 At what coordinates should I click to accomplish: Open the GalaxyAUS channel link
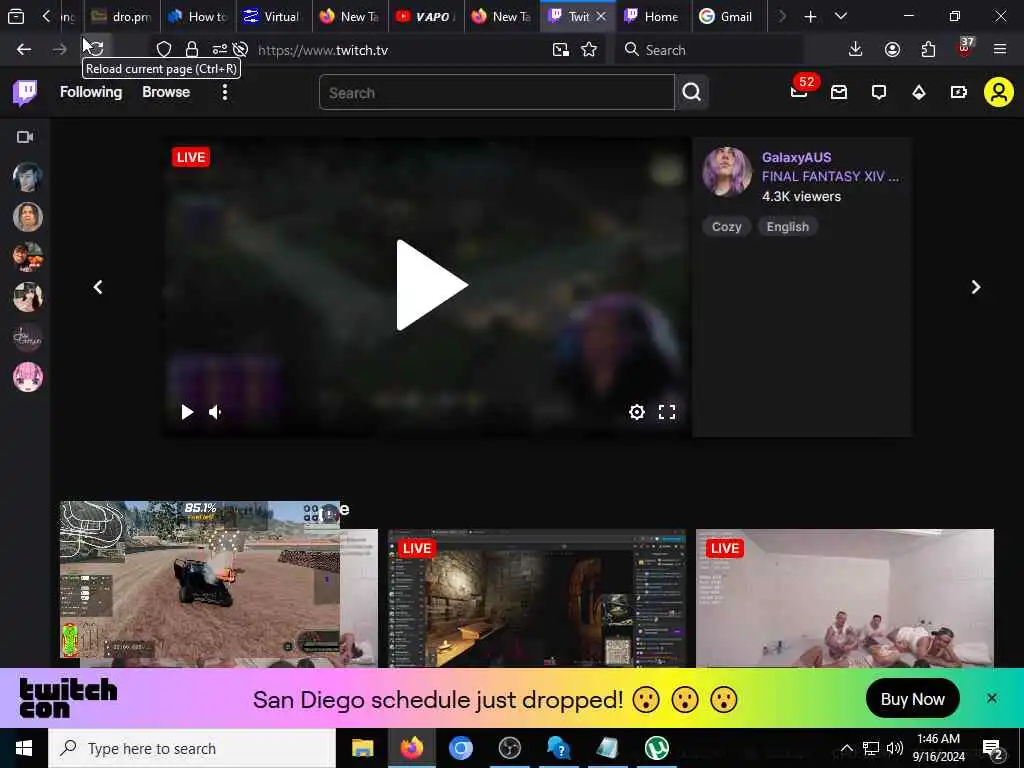tap(796, 157)
